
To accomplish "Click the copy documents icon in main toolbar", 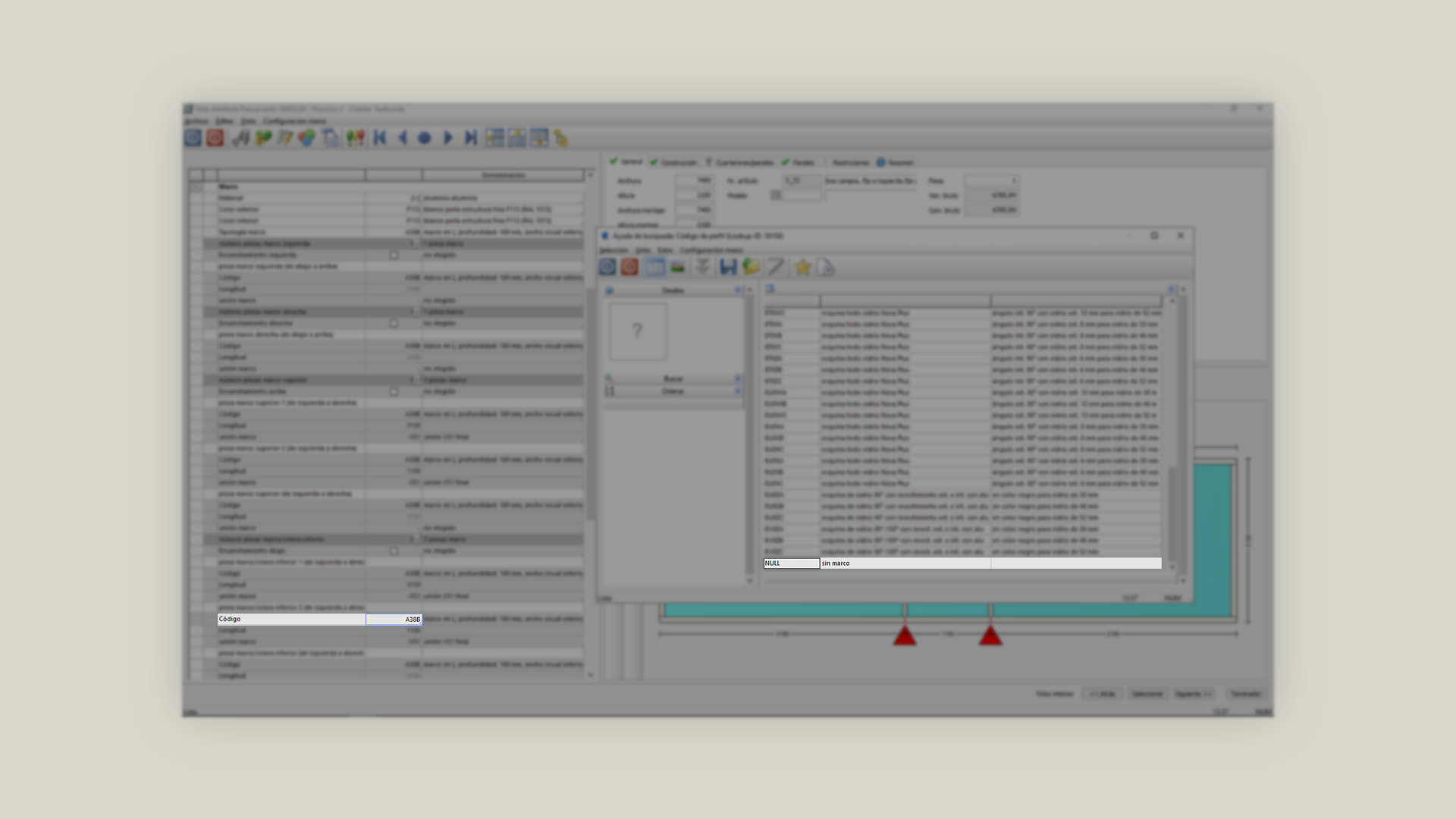I will pos(330,138).
